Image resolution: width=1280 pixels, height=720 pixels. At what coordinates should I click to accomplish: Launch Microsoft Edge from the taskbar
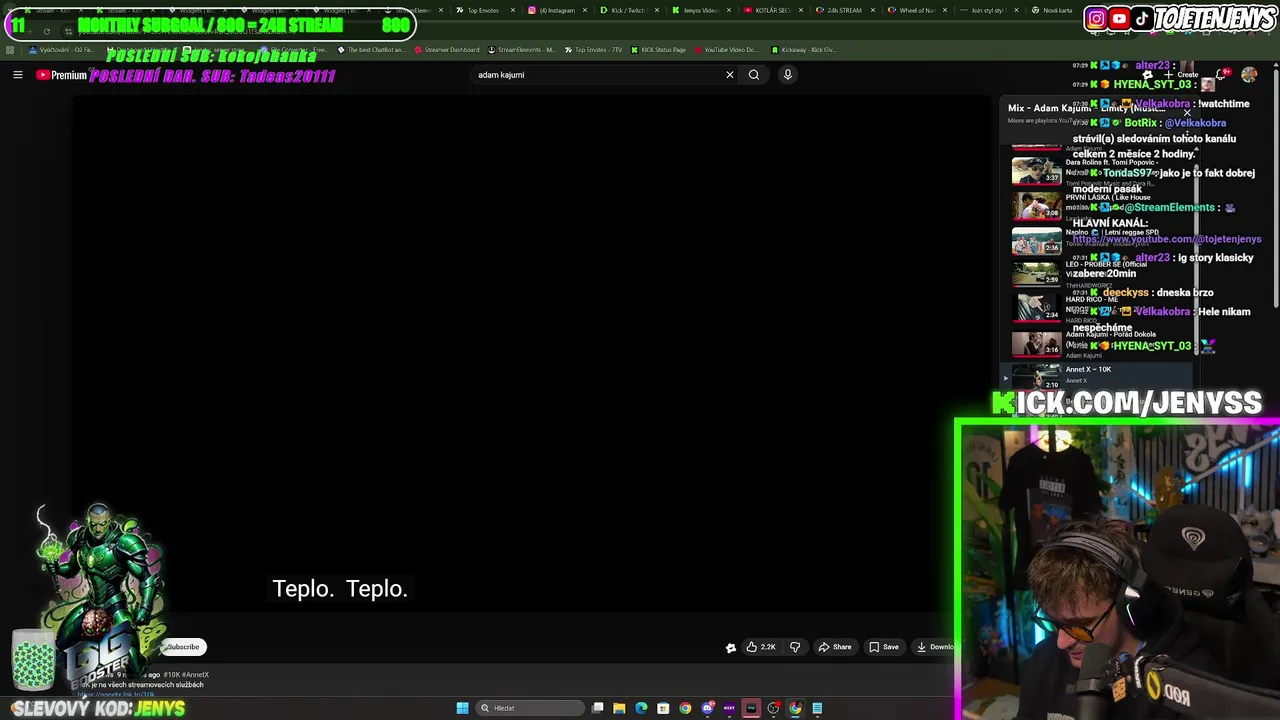[x=641, y=708]
